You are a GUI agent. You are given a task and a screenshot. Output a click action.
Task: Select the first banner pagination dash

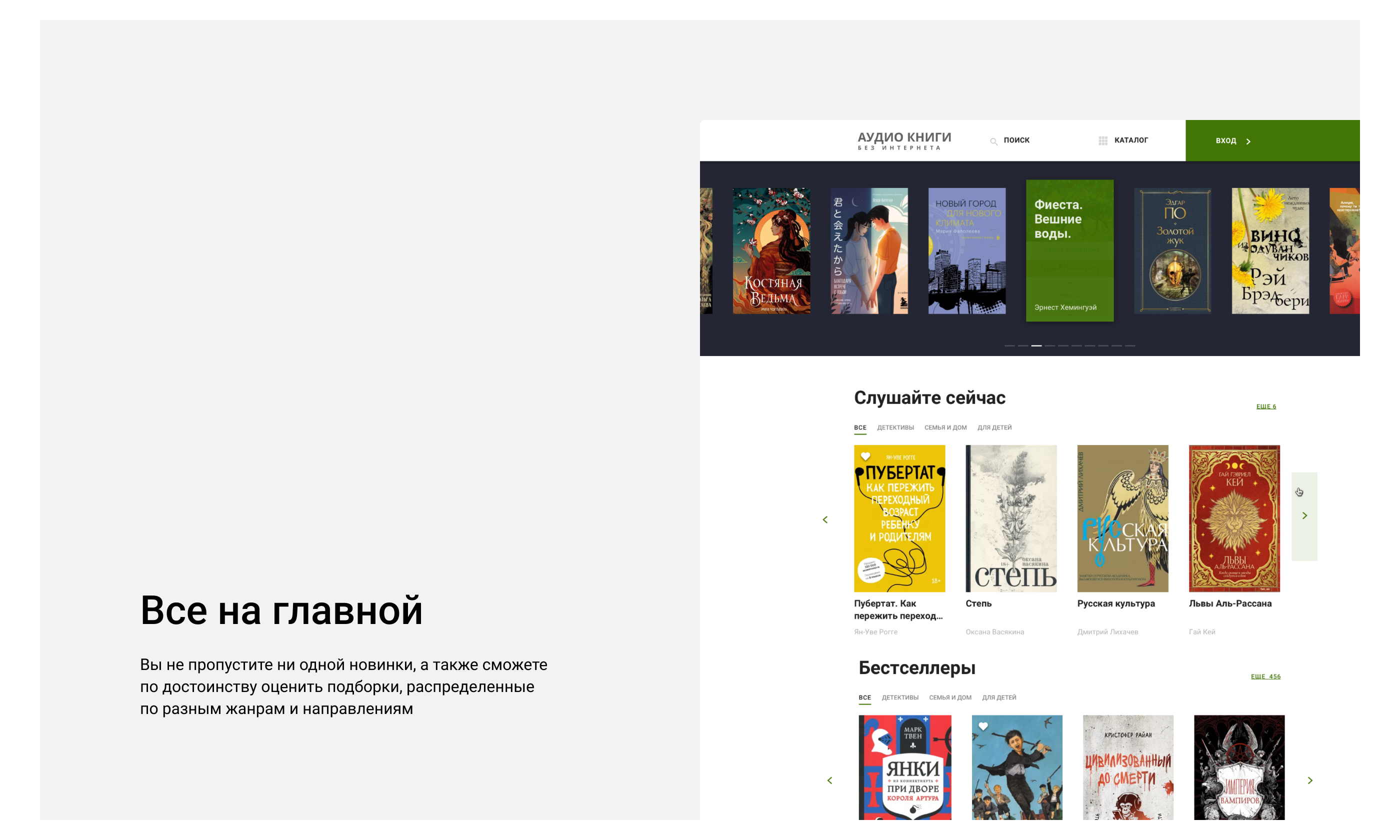[x=1009, y=345]
